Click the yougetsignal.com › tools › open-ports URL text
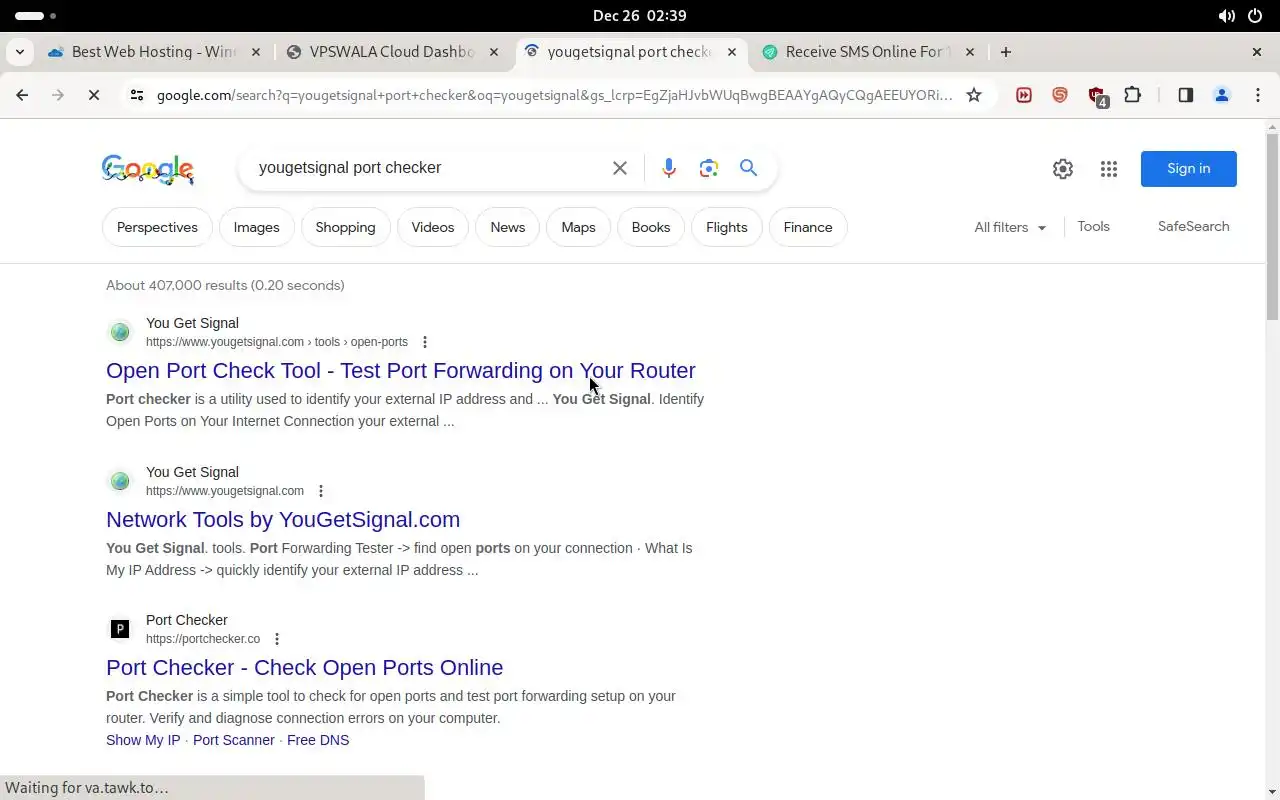Image resolution: width=1280 pixels, height=800 pixels. pos(277,342)
